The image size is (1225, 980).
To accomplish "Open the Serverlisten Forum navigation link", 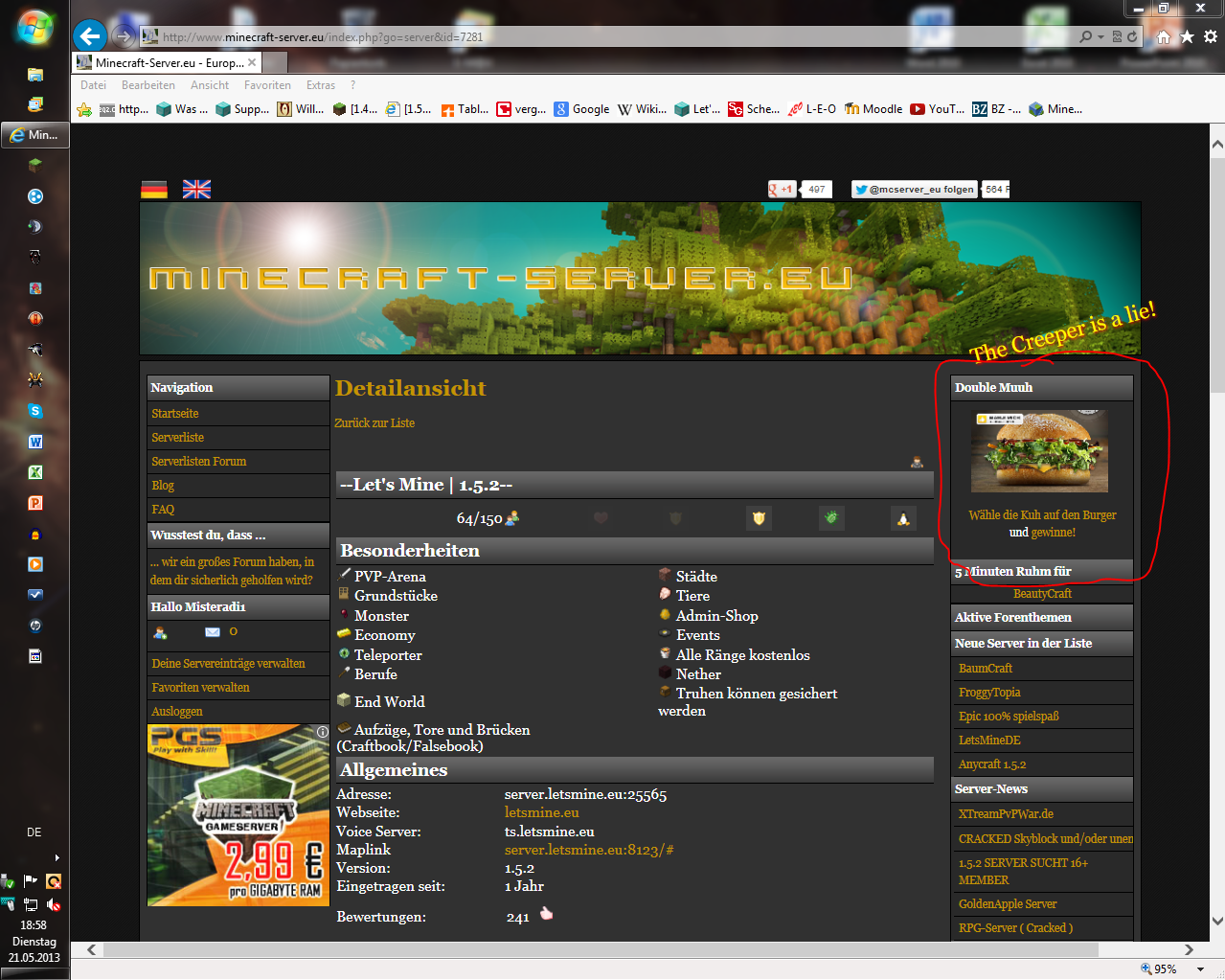I will (199, 462).
